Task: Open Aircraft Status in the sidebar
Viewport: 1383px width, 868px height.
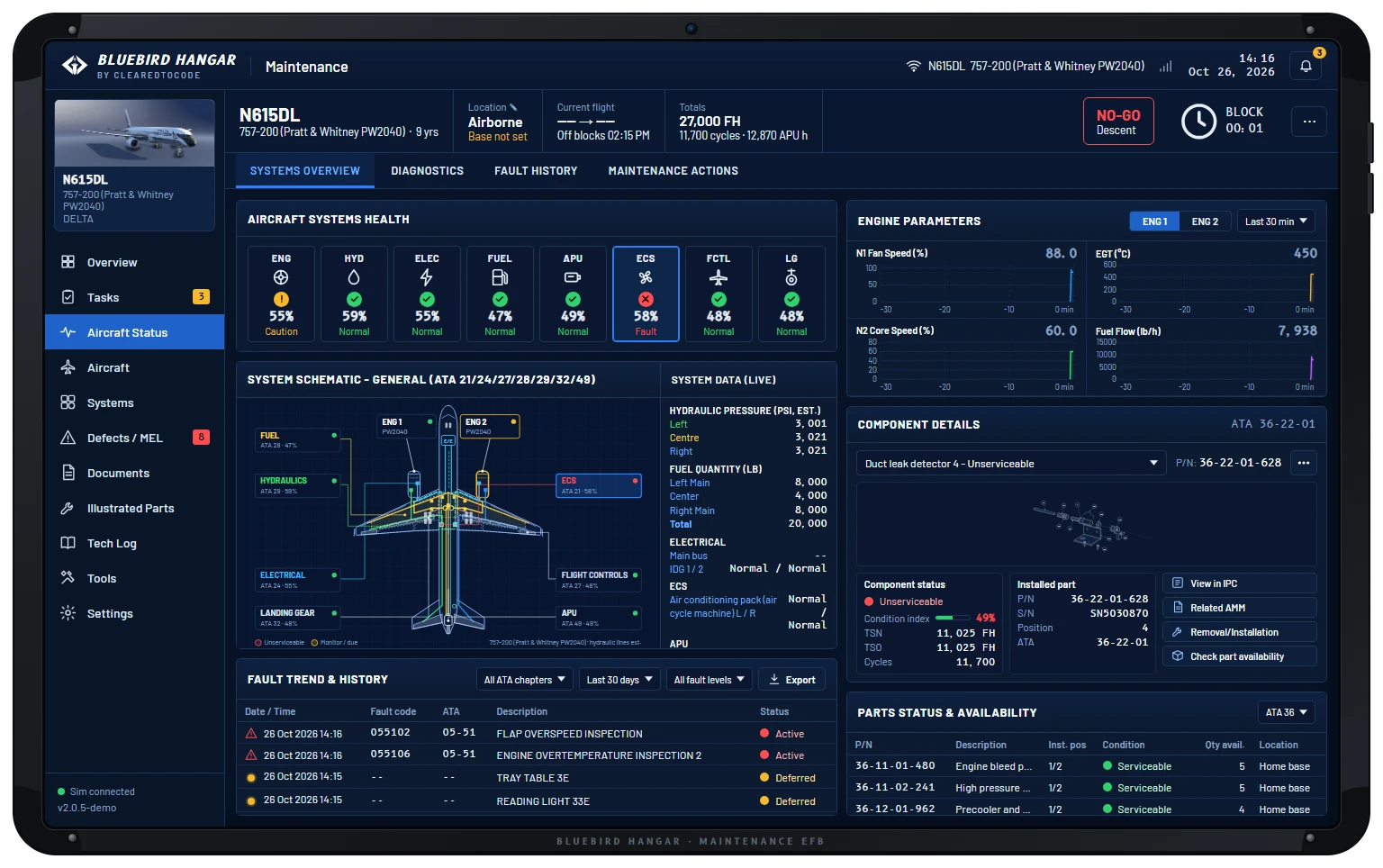Action: click(134, 332)
